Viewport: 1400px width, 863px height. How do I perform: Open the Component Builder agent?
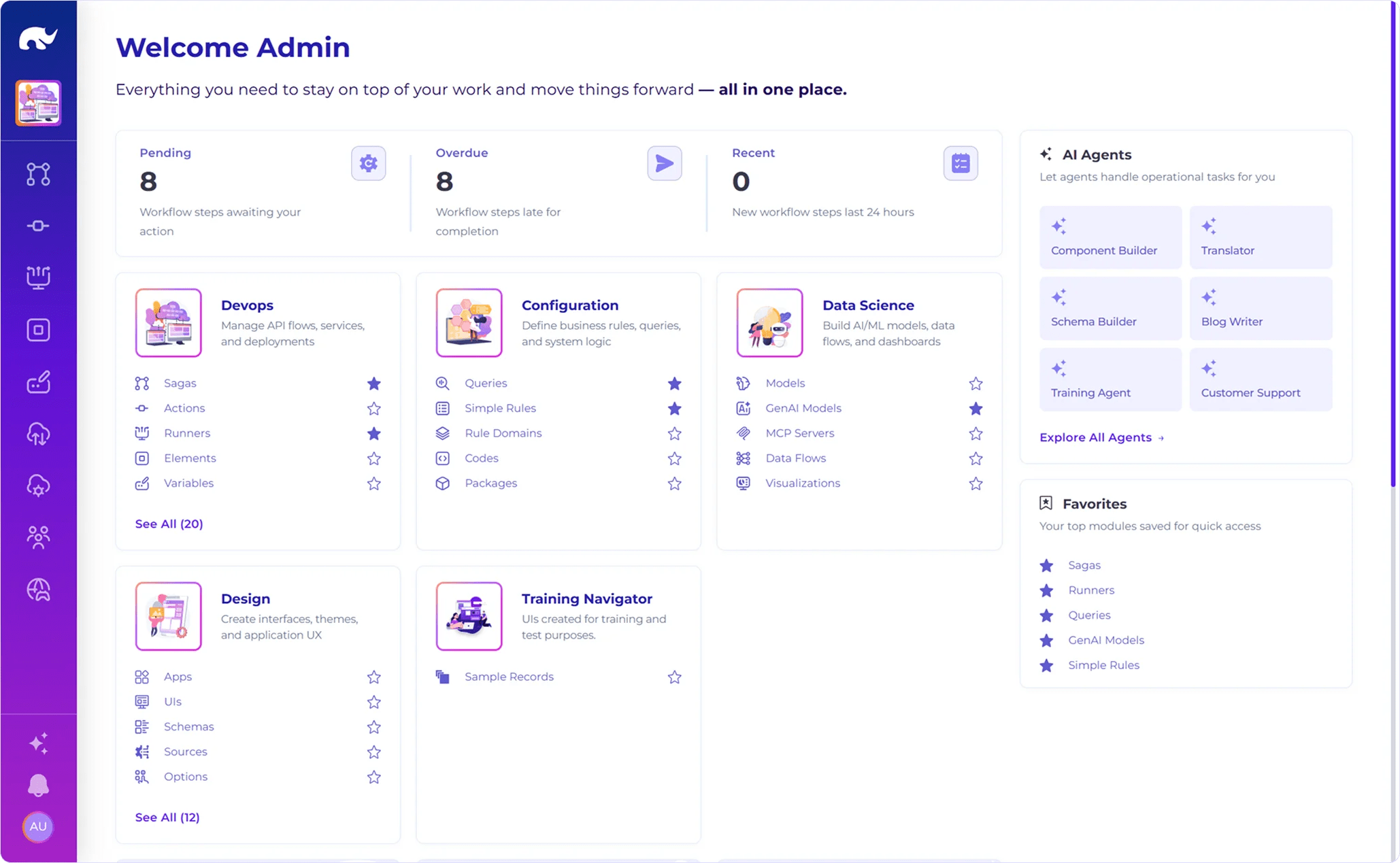(1110, 237)
